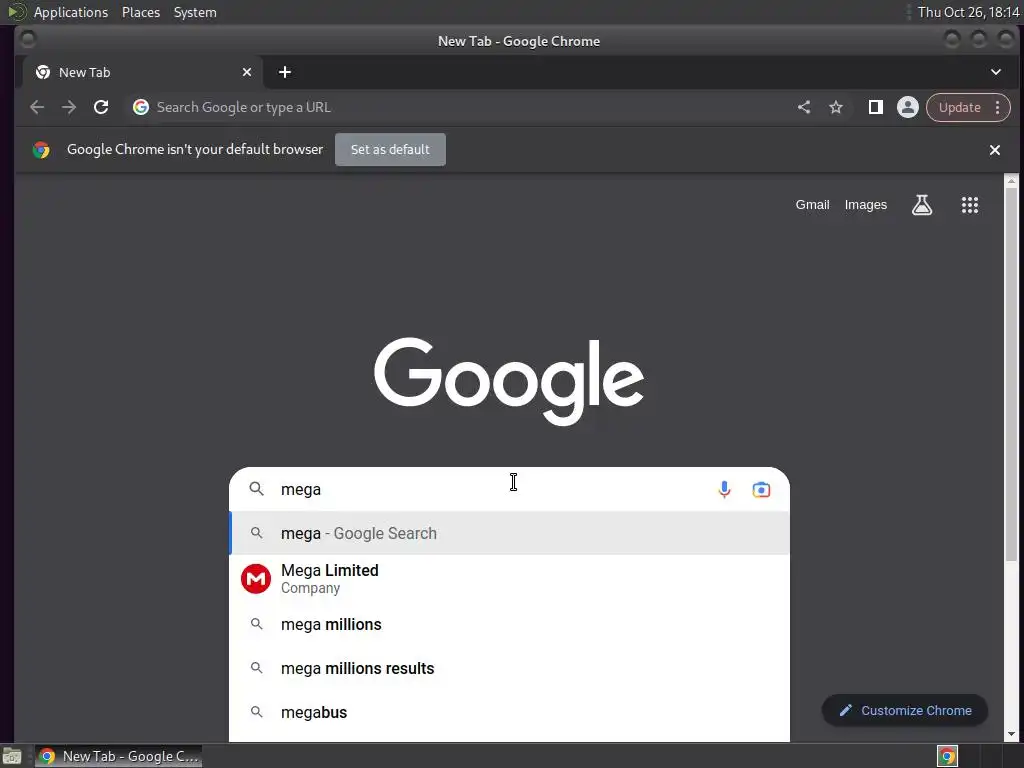Click Set as default button

click(x=391, y=150)
